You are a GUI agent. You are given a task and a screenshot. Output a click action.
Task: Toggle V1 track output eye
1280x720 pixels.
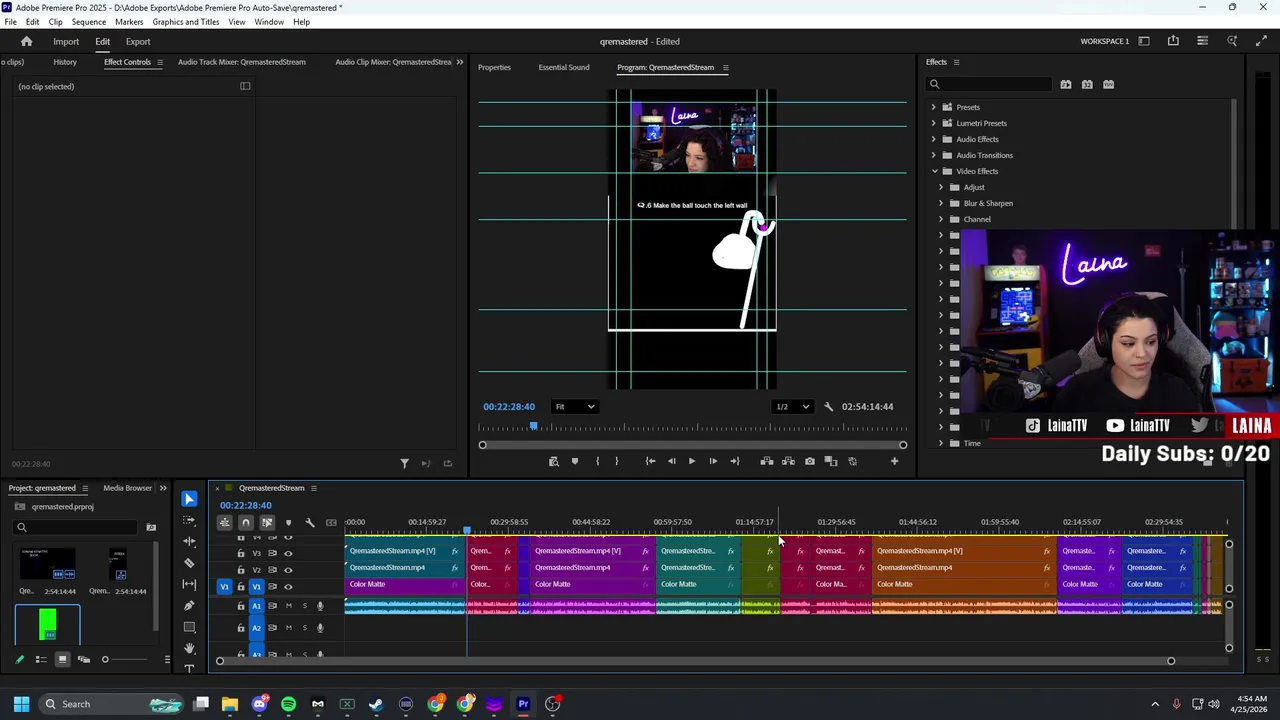tap(288, 587)
